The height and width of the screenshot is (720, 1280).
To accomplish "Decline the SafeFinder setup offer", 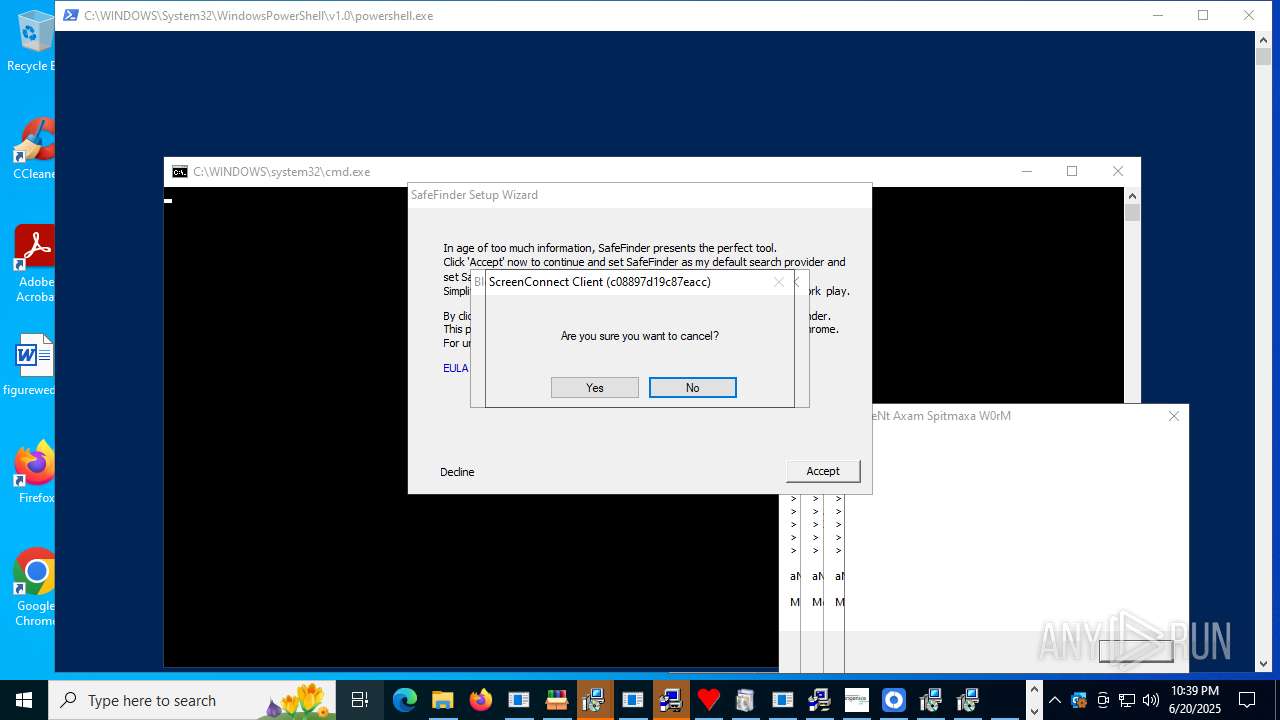I will tap(457, 472).
